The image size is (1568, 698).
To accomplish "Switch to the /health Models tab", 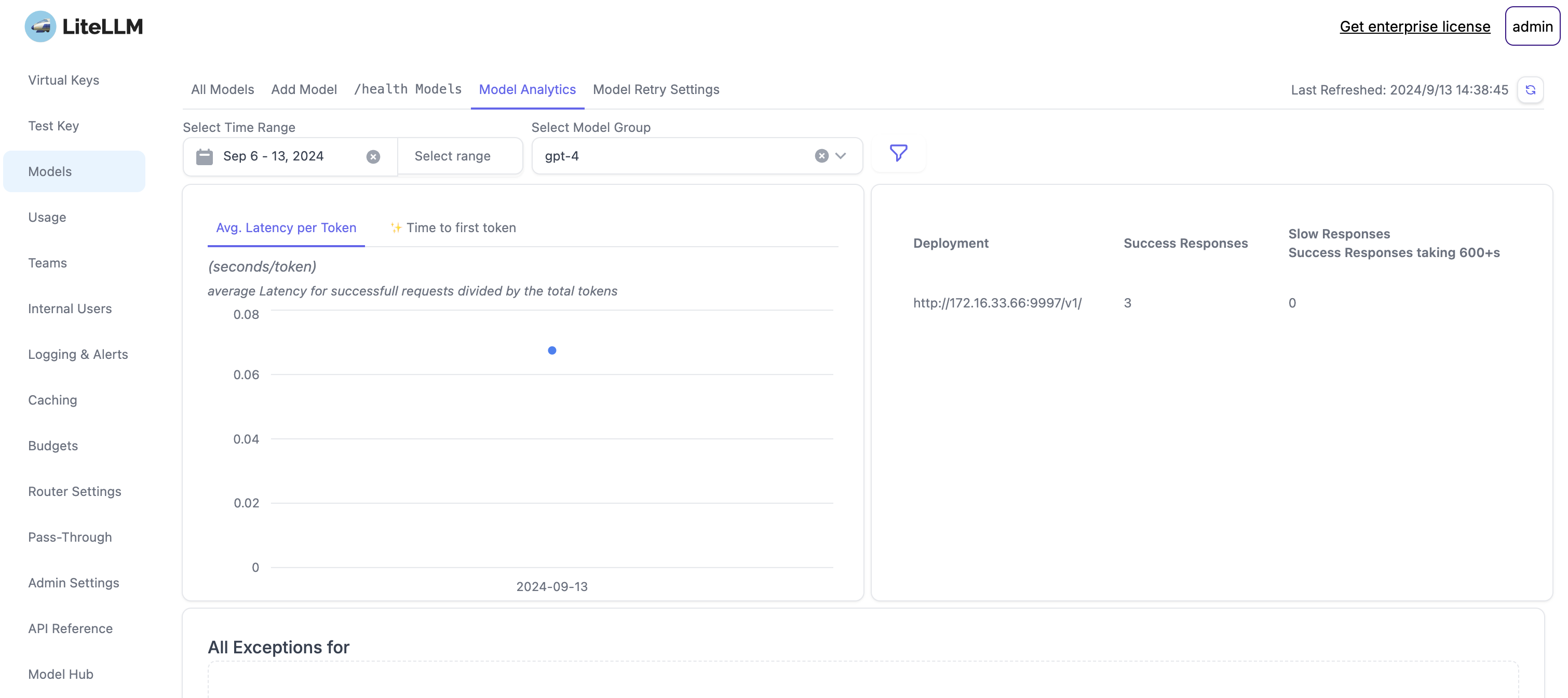I will pyautogui.click(x=407, y=89).
